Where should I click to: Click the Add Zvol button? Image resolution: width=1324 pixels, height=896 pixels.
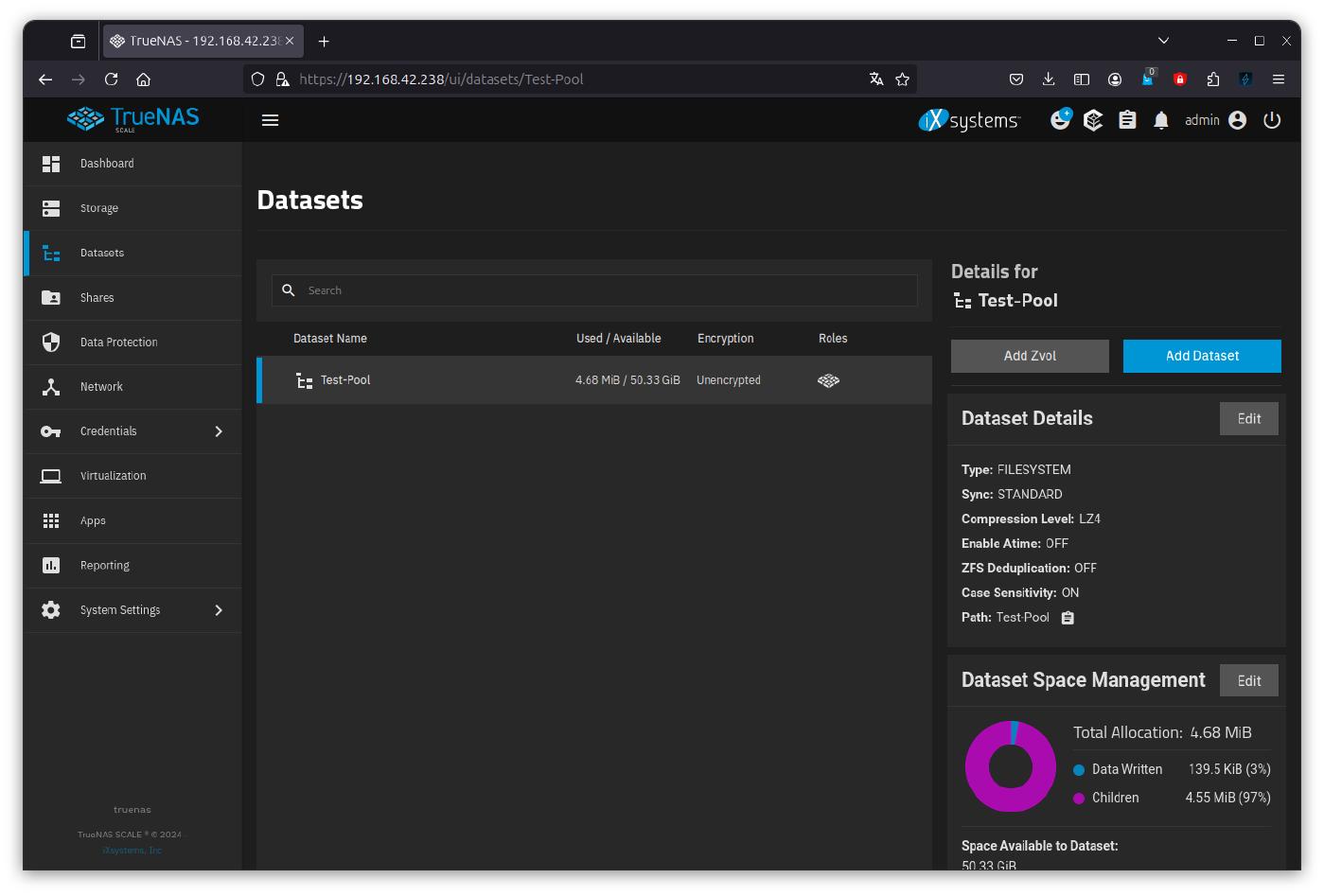pyautogui.click(x=1030, y=356)
